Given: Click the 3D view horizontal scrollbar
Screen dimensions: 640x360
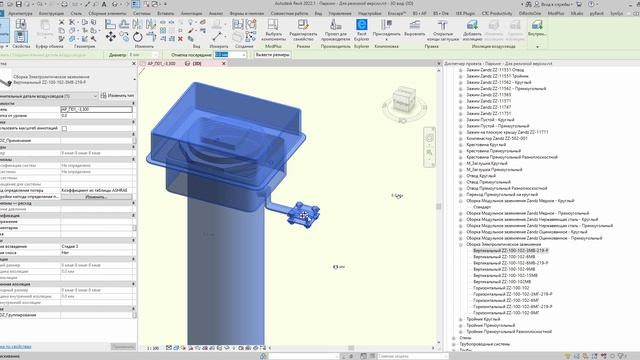Looking at the screenshot, I should pyautogui.click(x=351, y=348).
